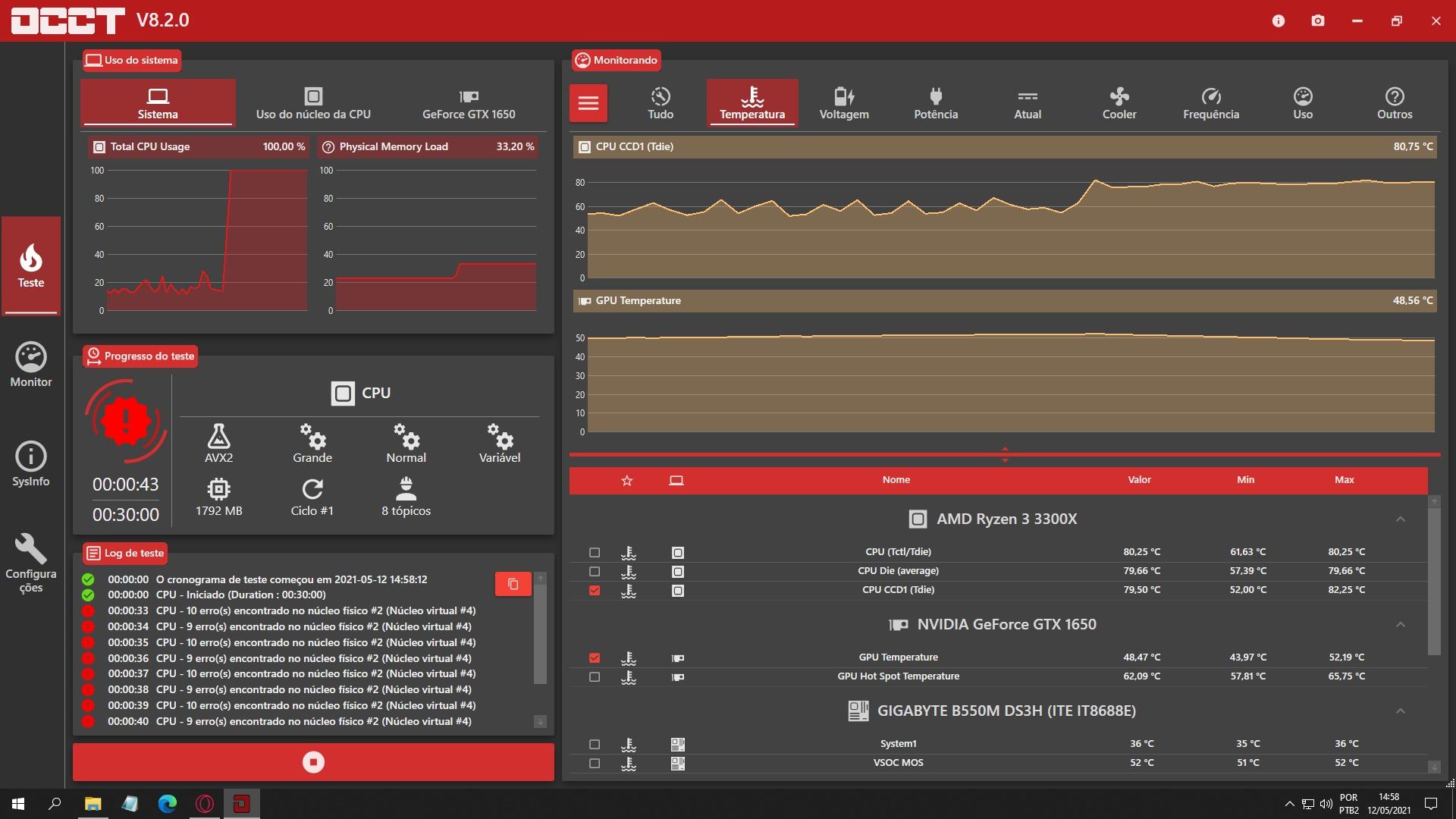Click motherboard icon in VSOC MOS row

[x=678, y=763]
